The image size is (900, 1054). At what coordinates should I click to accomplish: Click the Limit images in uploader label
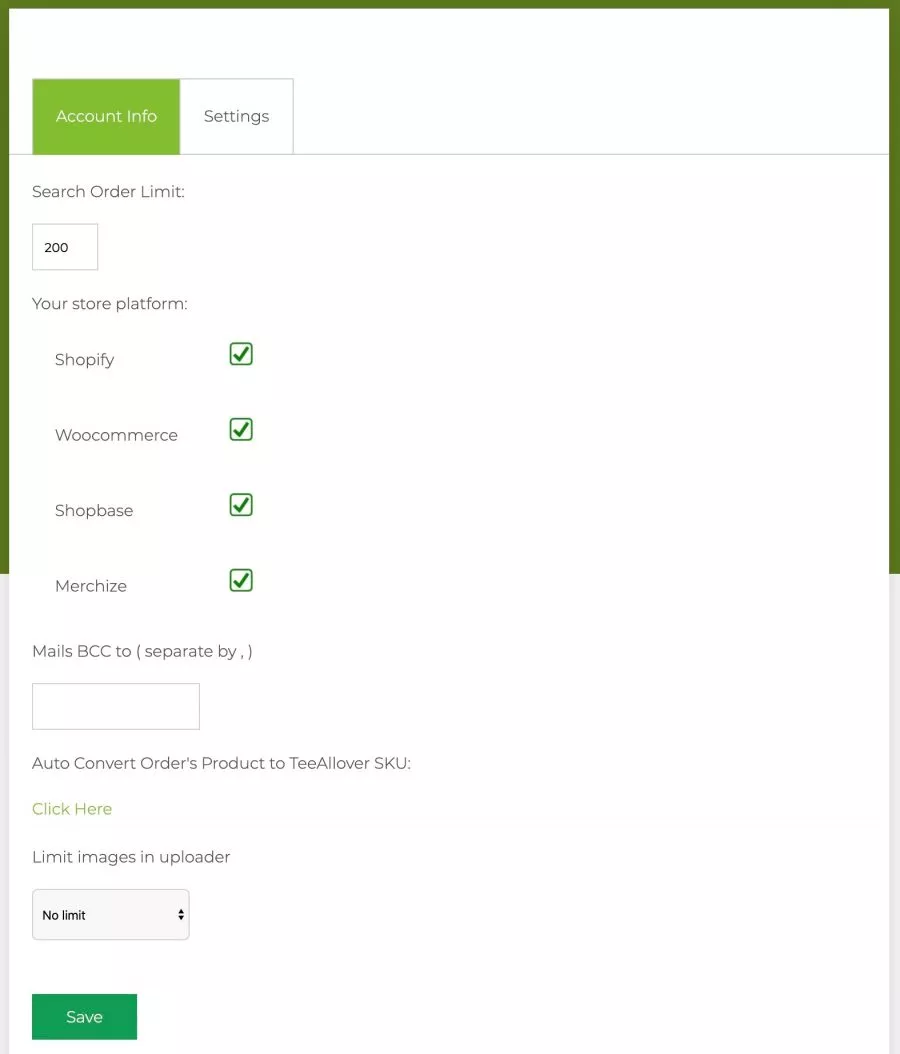tap(131, 857)
